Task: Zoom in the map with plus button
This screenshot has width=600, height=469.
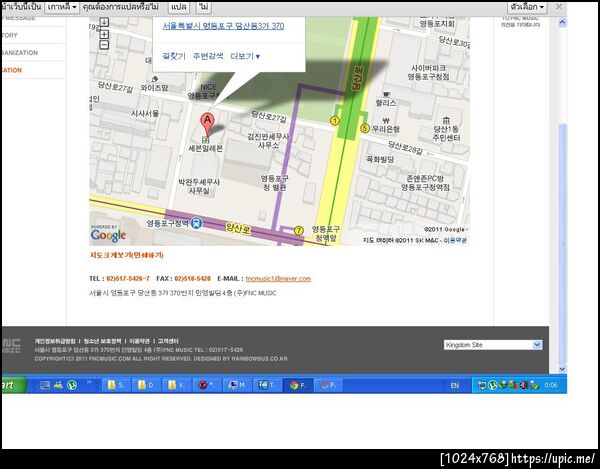Action: [104, 34]
